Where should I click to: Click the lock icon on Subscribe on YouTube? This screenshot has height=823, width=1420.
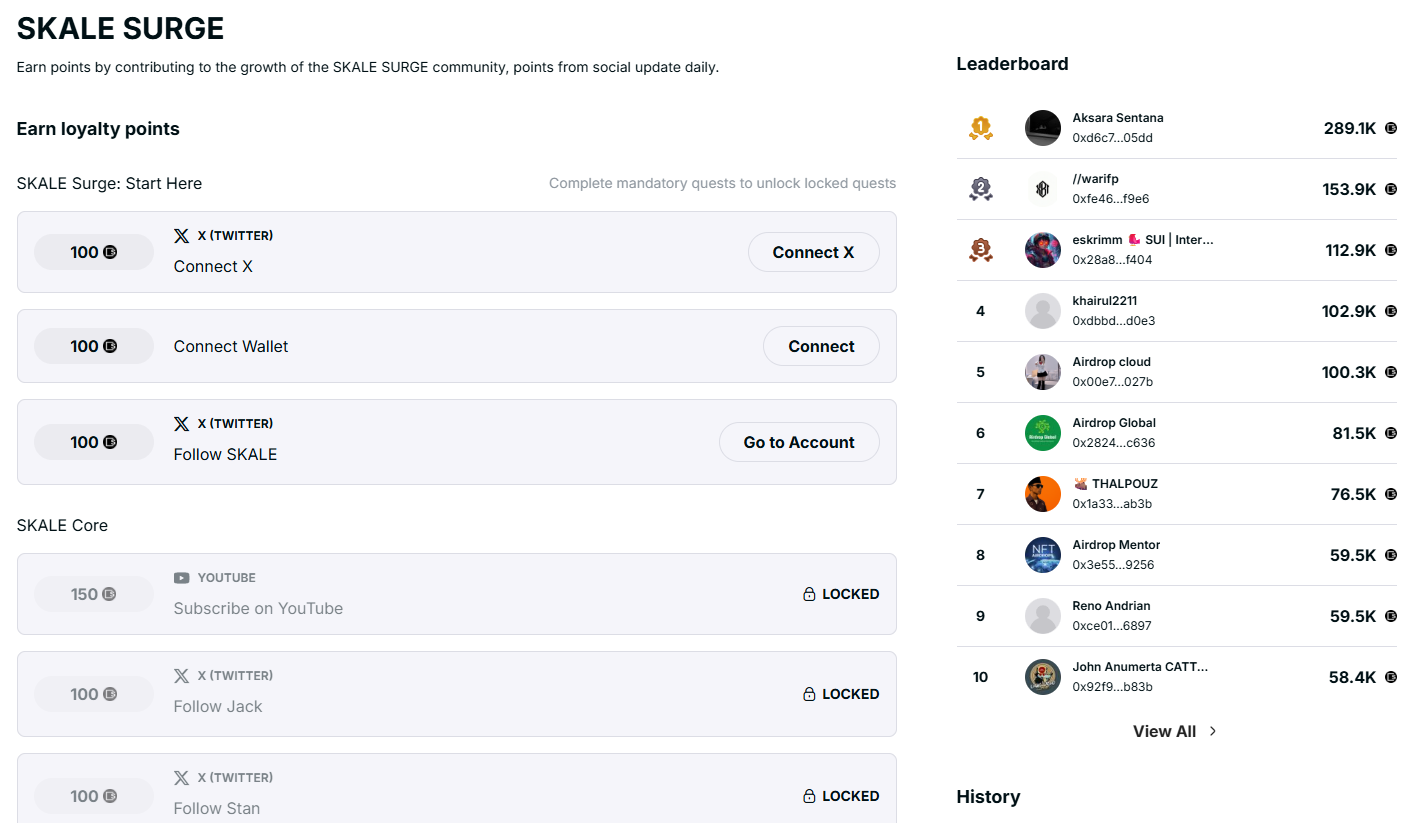pos(809,594)
